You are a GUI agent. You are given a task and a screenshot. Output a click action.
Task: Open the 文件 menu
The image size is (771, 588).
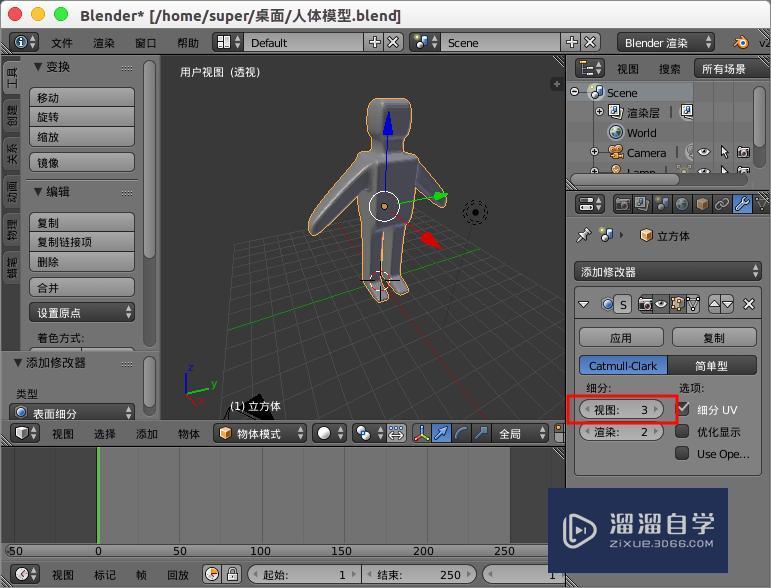coord(61,43)
